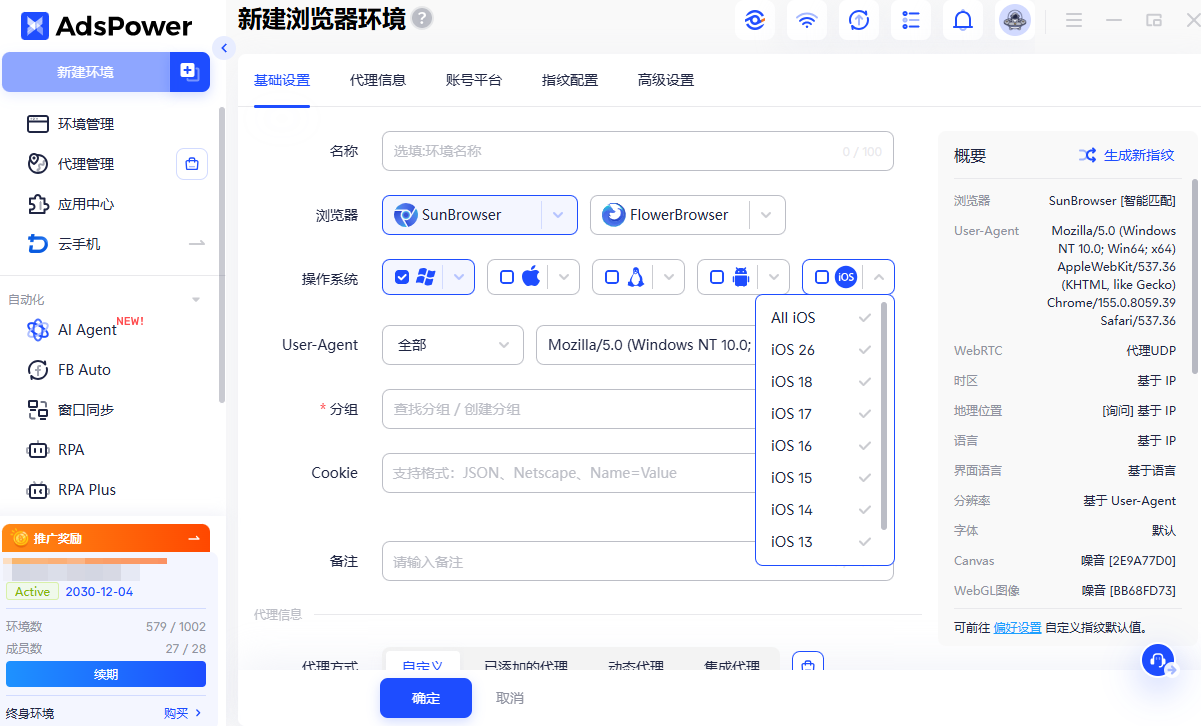Select iOS 15 in the dropdown list
Screen dimensions: 1201x726
tap(820, 478)
